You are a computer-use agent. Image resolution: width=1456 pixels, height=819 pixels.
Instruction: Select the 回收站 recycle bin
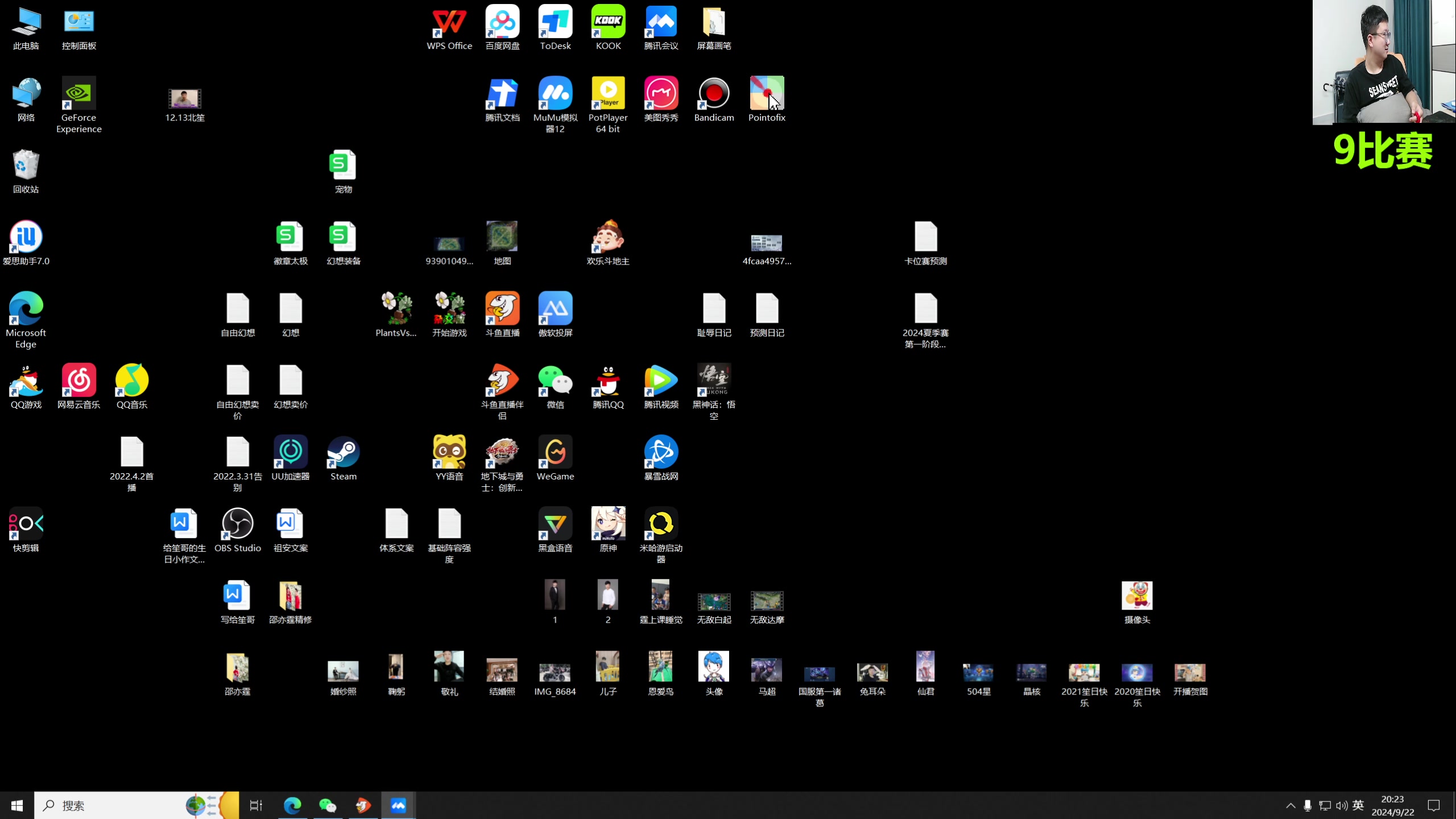pos(26,172)
